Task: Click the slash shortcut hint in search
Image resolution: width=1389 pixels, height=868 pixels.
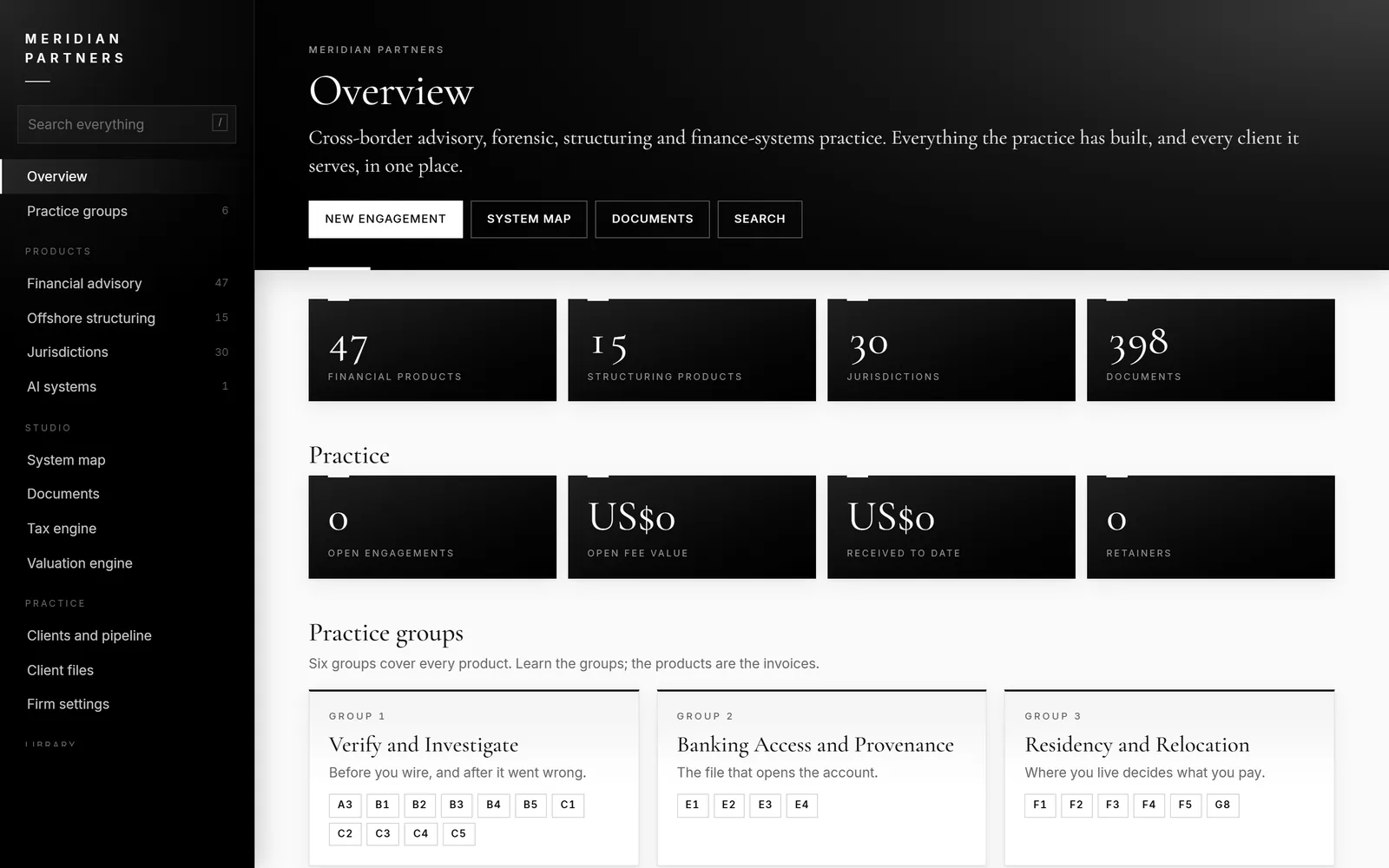Action: click(220, 123)
